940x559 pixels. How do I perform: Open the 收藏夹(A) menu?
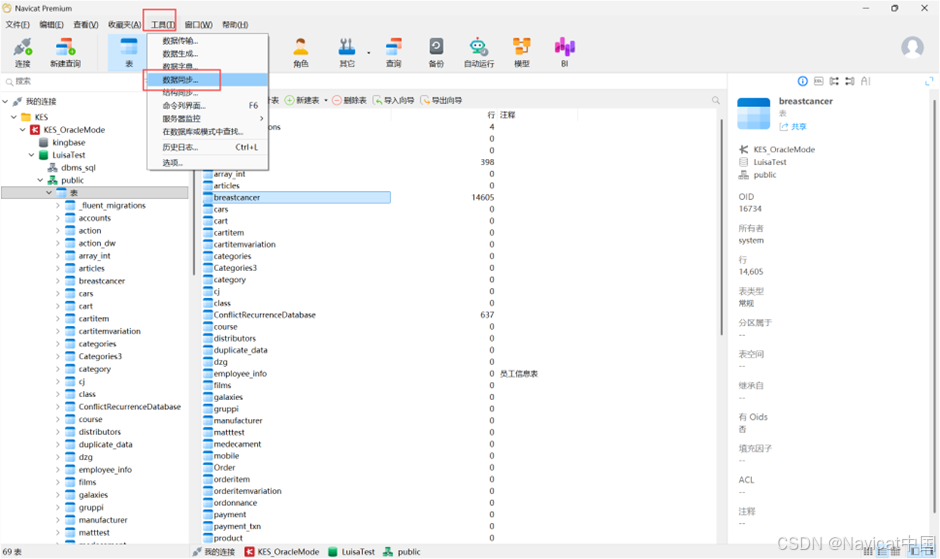pos(124,25)
